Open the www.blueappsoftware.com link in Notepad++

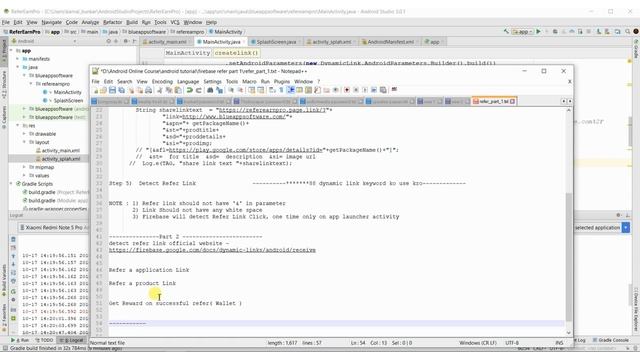pyautogui.click(x=234, y=116)
